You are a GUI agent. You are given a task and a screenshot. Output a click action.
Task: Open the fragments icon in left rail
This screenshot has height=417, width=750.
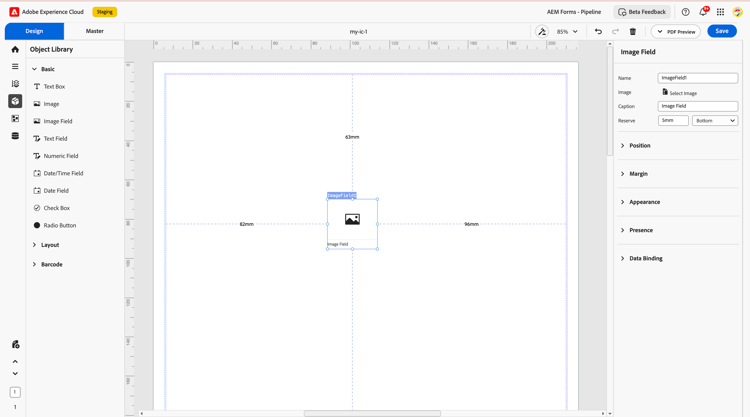pos(15,119)
